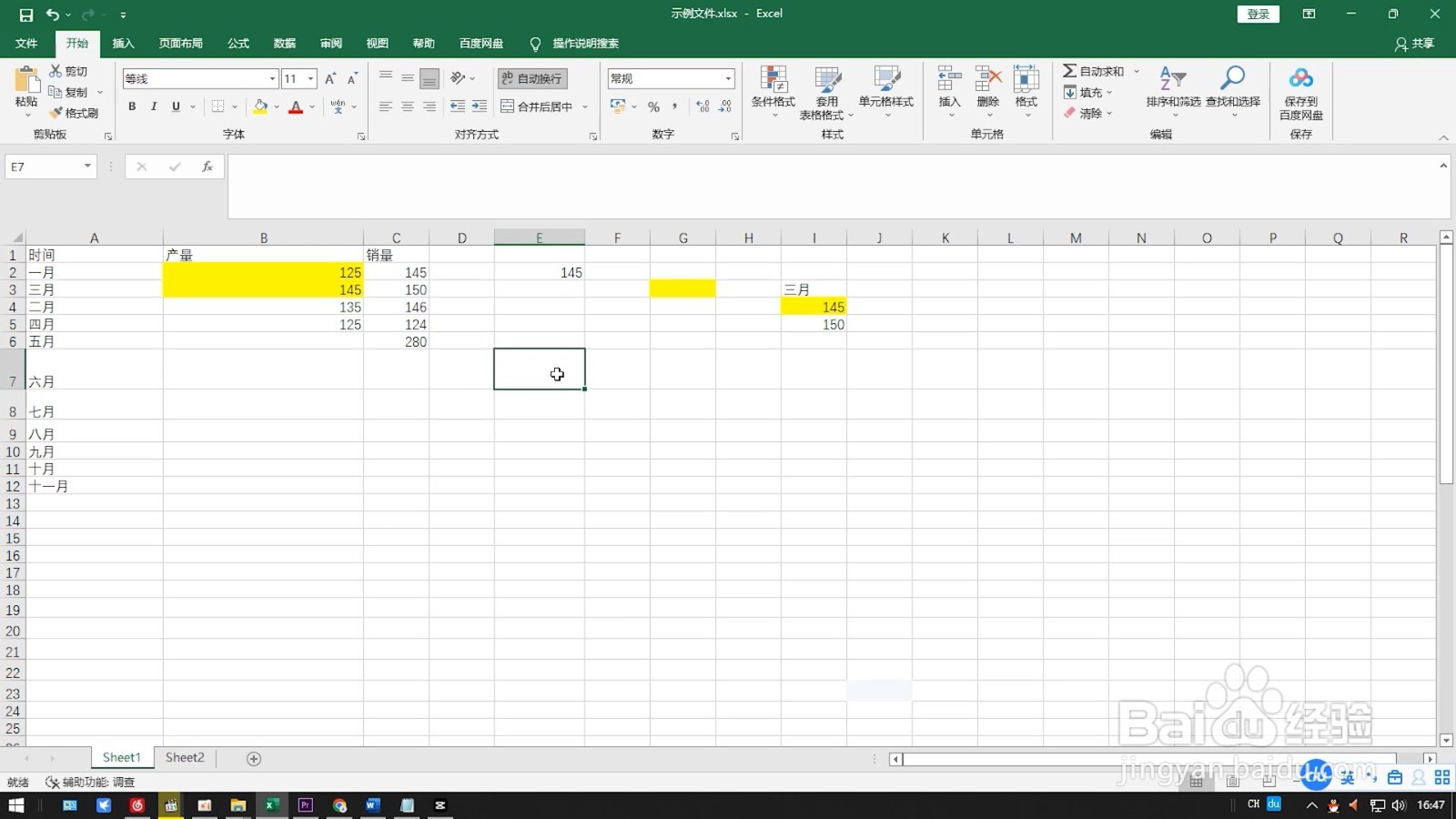Open Cell Styles (单元格样式)
Viewport: 1456px width, 819px height.
(886, 92)
